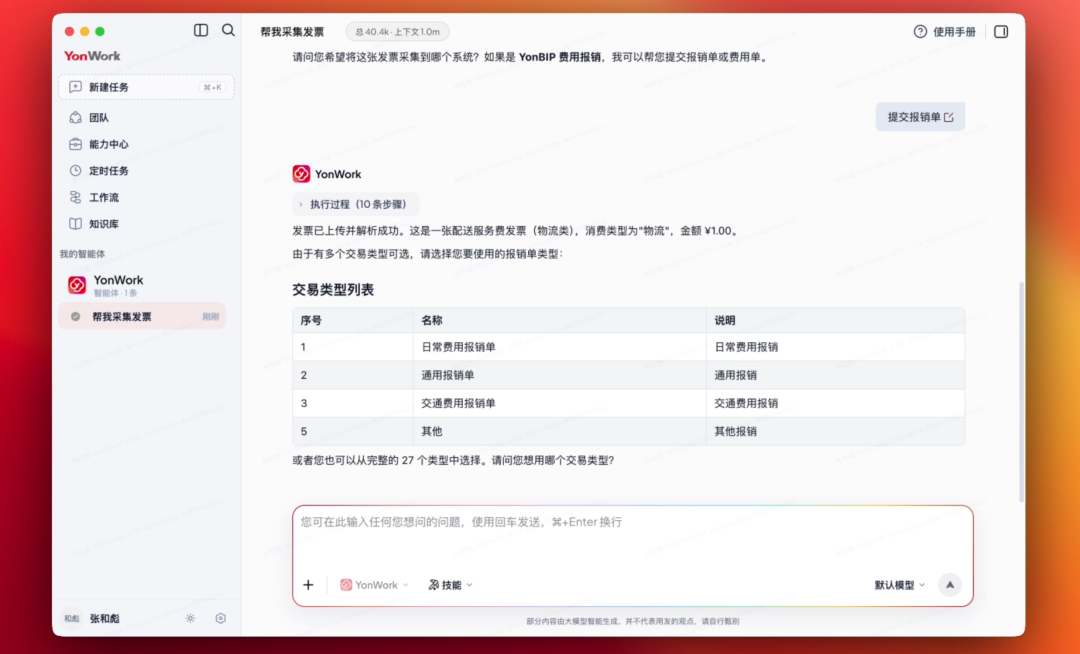Click the help question mark icon

[920, 32]
